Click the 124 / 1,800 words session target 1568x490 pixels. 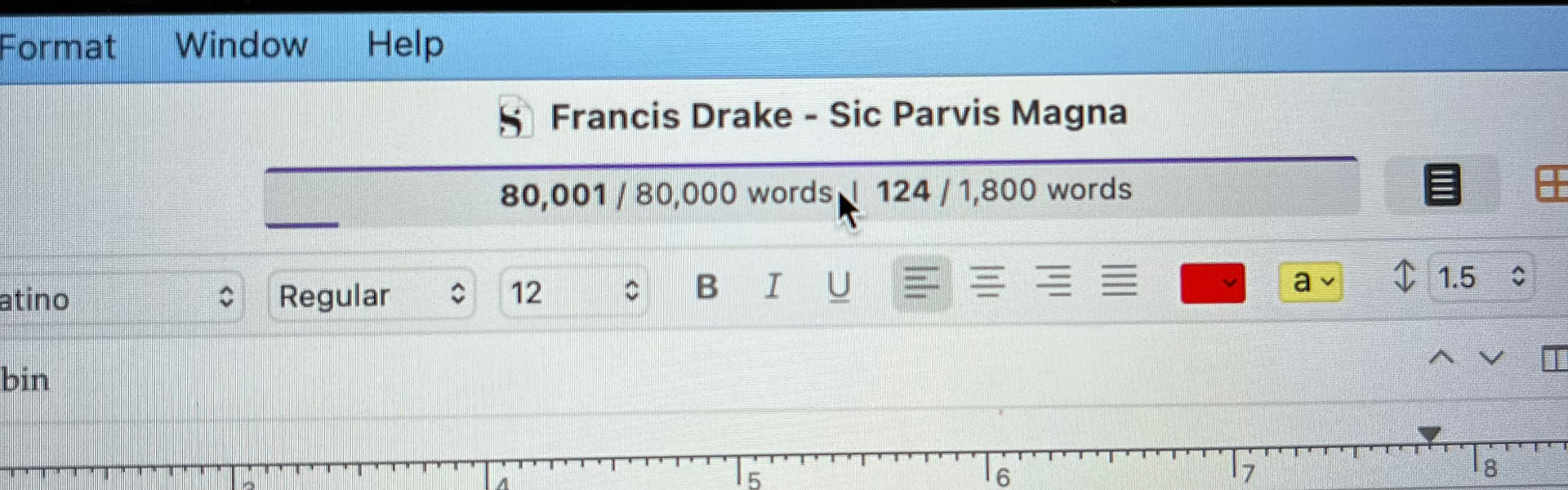(1004, 190)
